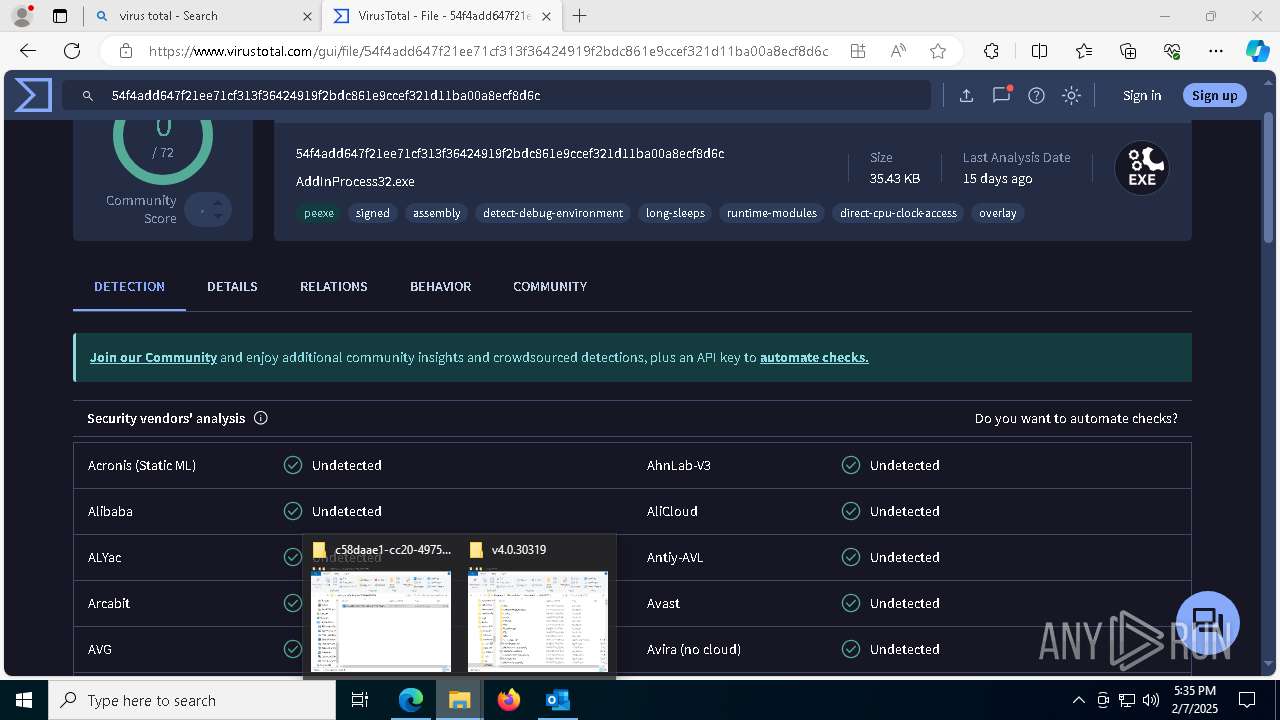1280x720 pixels.
Task: Click the site info lock icon
Action: pyautogui.click(x=125, y=51)
